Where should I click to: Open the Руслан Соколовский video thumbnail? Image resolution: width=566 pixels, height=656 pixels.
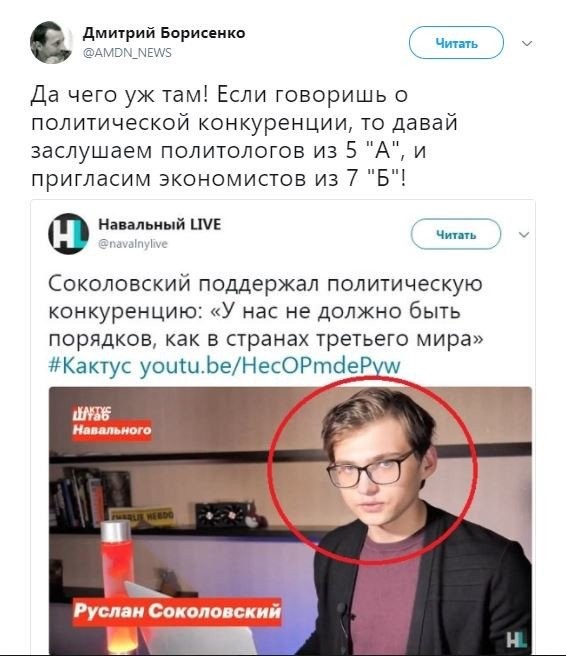(290, 520)
